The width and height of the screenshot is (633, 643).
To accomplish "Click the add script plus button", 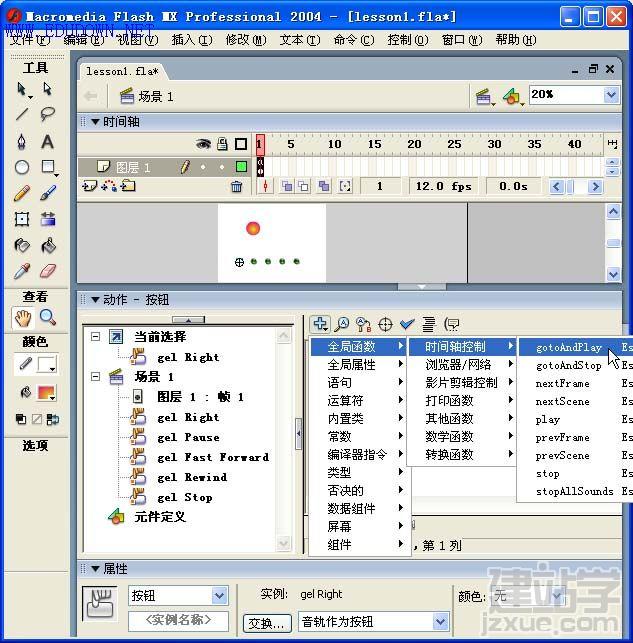I will coord(320,324).
